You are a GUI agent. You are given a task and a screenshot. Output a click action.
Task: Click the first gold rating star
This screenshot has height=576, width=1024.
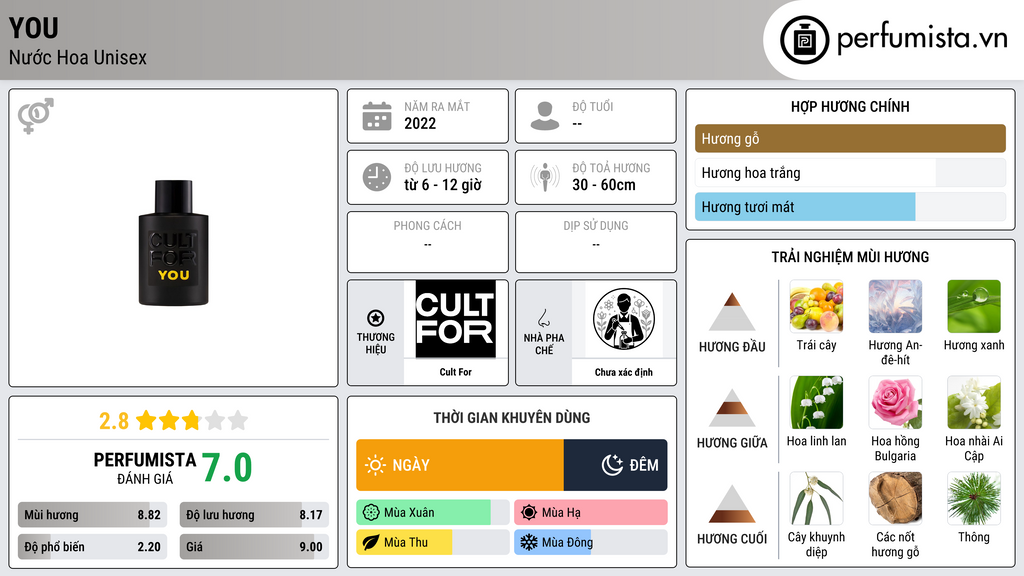coord(146,420)
